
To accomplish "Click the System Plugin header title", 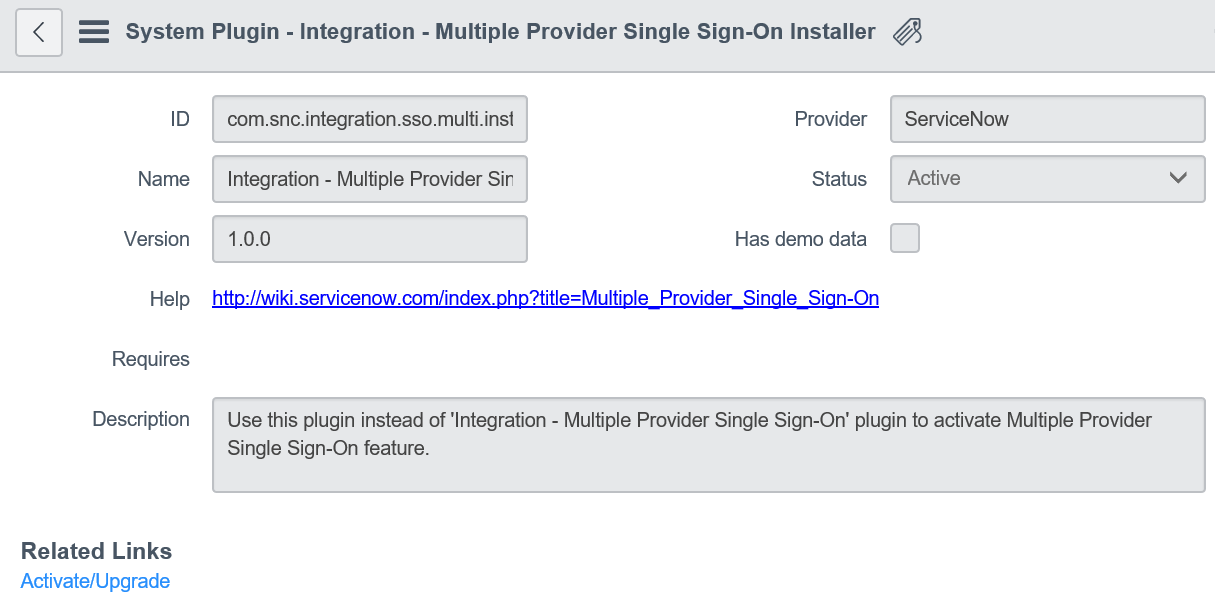I will [500, 32].
